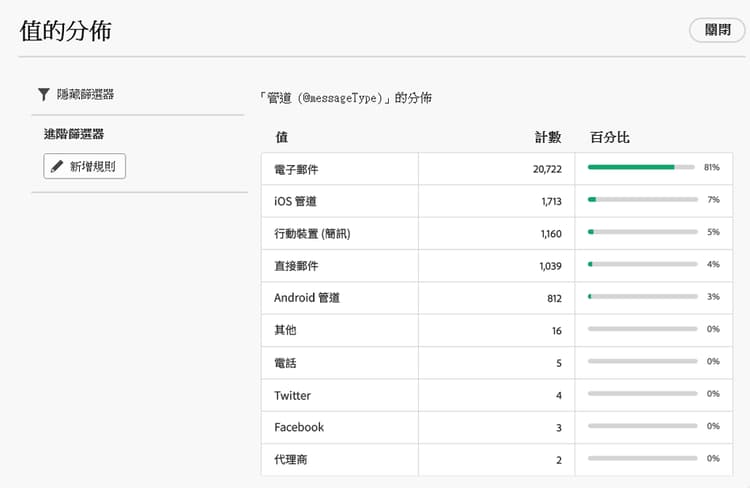
Task: Select the 行動裝置 (簡訊) row
Action: pyautogui.click(x=312, y=234)
